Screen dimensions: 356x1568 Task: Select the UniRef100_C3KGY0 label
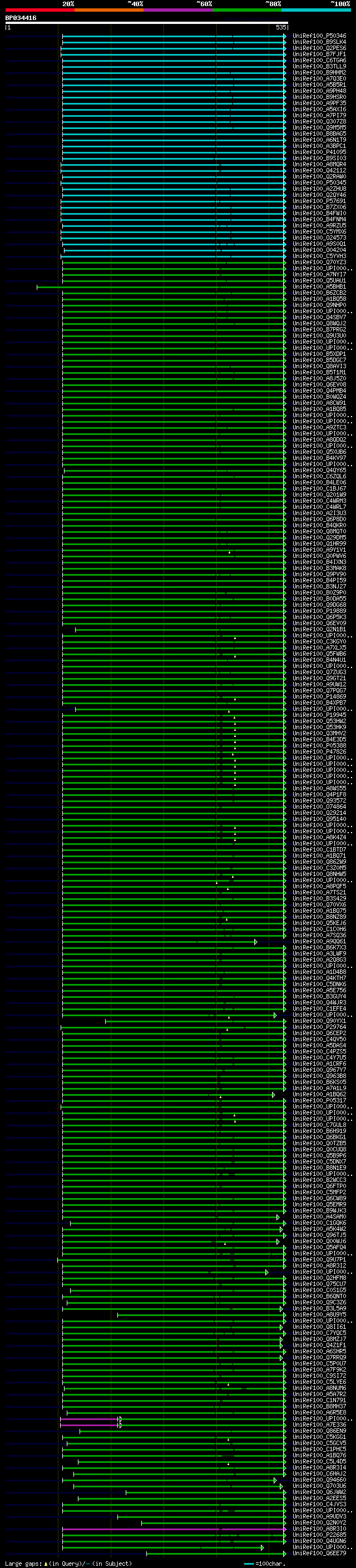click(319, 641)
